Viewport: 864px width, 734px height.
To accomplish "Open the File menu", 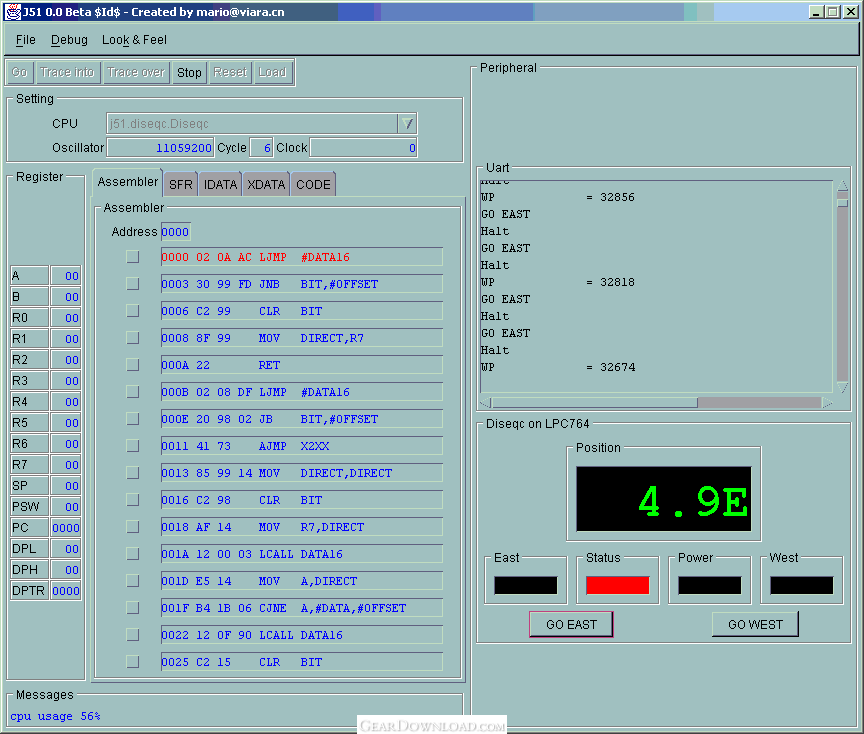I will click(25, 40).
